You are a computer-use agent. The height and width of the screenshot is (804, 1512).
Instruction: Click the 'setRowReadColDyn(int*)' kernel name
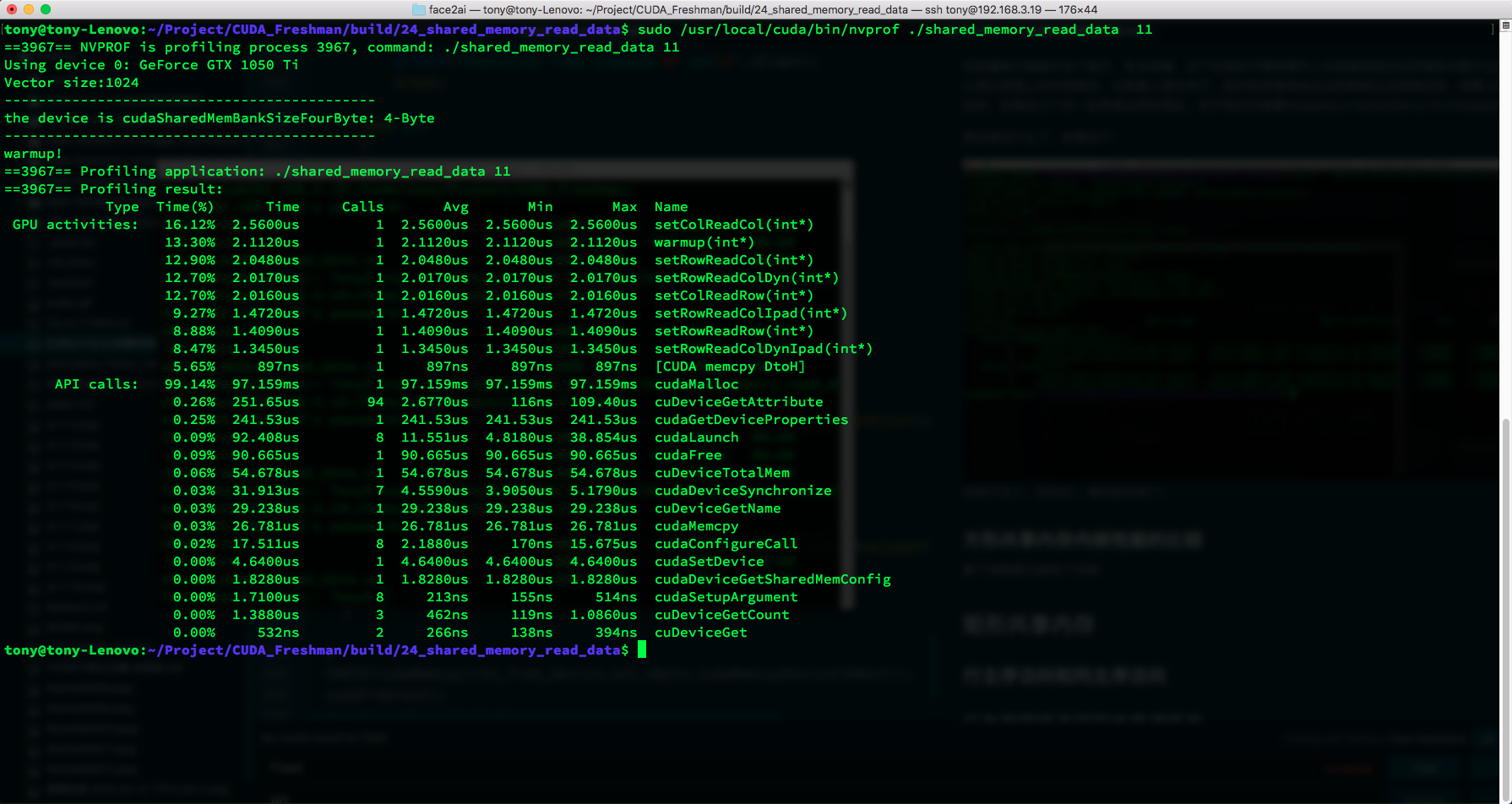[747, 278]
